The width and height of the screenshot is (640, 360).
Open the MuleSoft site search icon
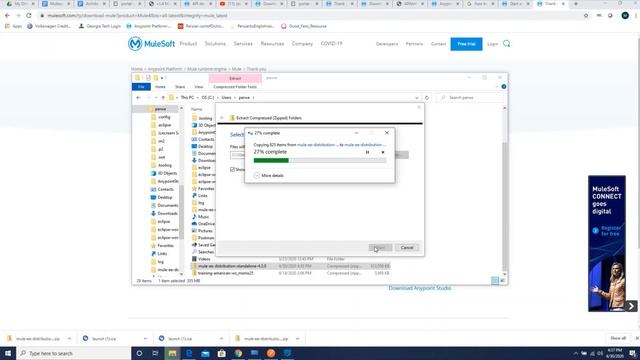pyautogui.click(x=507, y=43)
